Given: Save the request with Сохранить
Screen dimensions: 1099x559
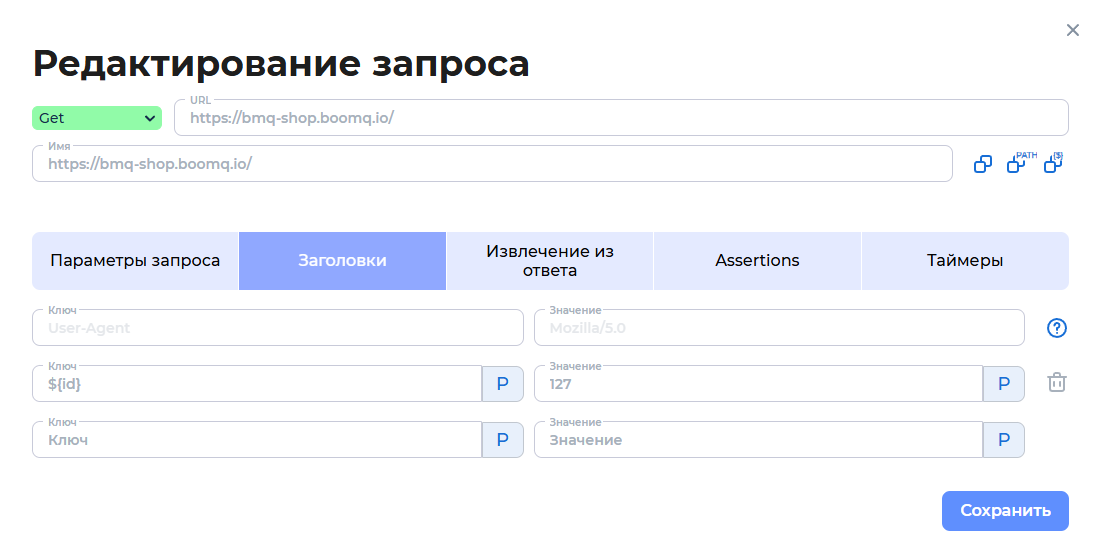Looking at the screenshot, I should point(1005,511).
